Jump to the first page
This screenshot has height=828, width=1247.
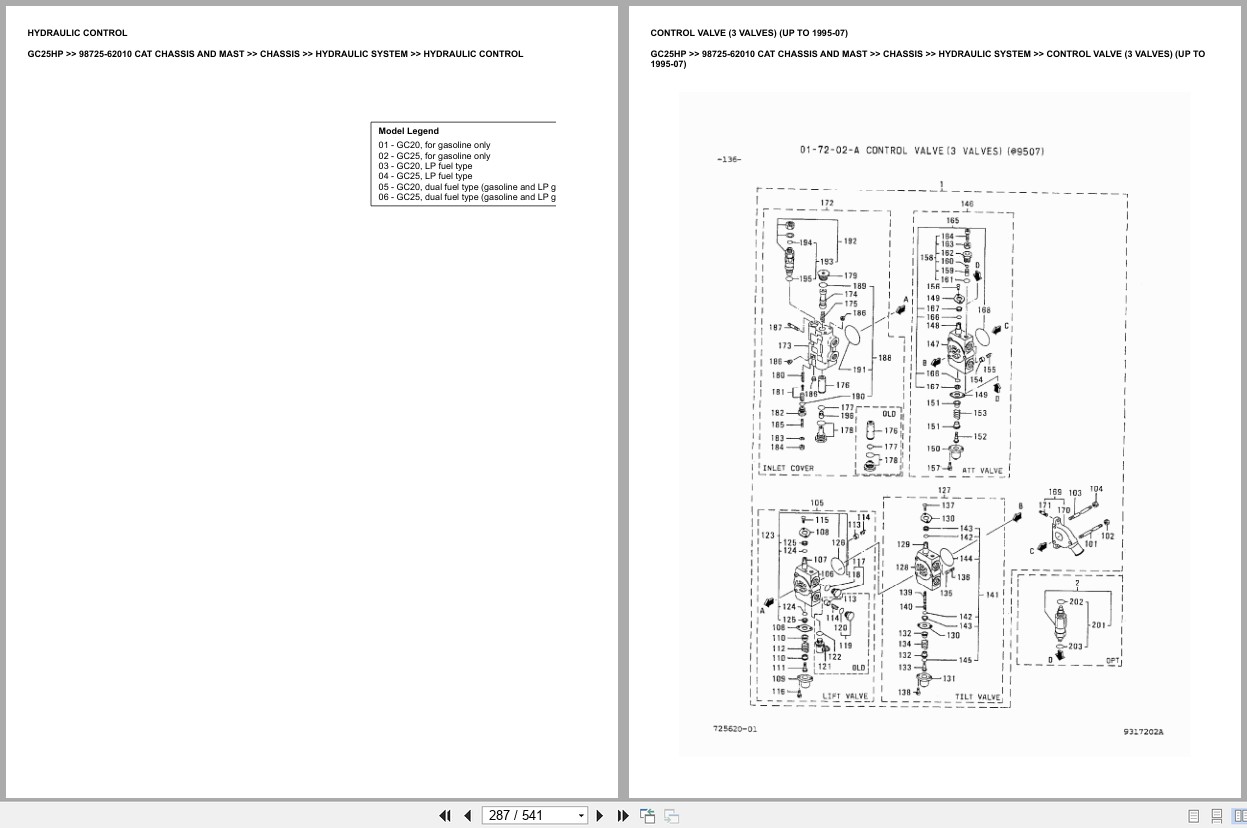[444, 815]
